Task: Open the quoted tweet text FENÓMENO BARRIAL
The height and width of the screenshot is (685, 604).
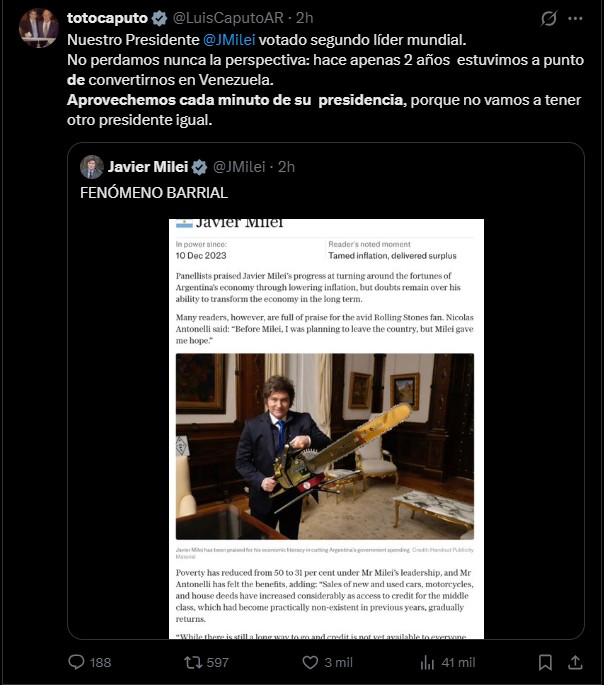Action: pyautogui.click(x=154, y=193)
